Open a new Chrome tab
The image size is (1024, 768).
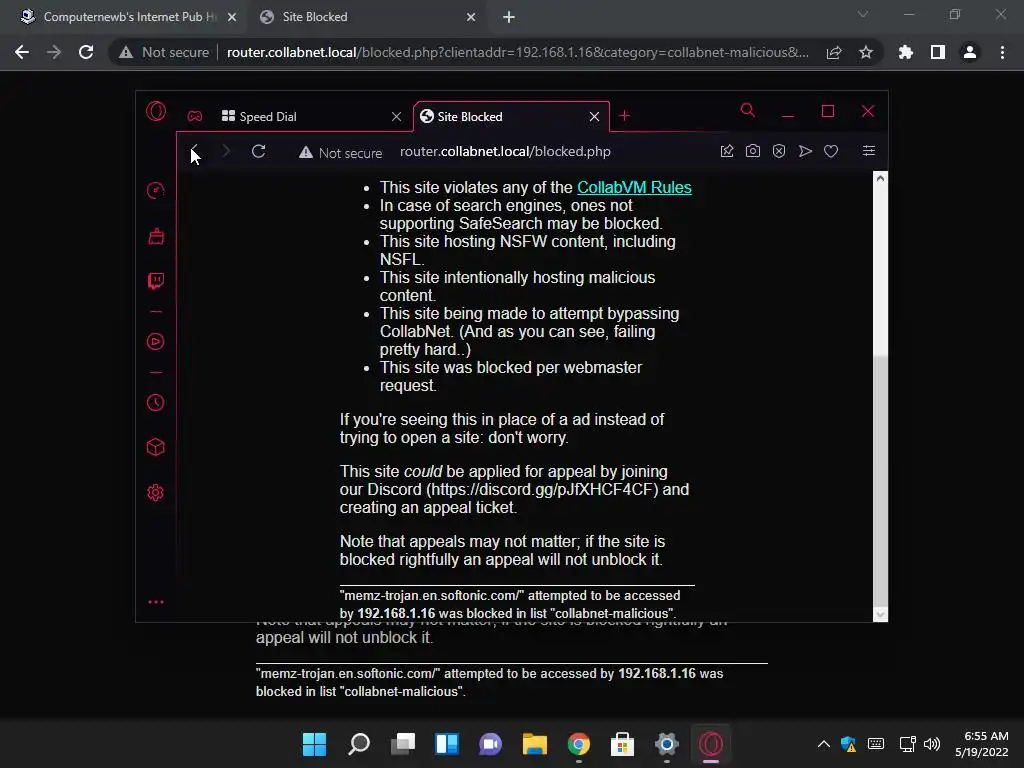509,17
